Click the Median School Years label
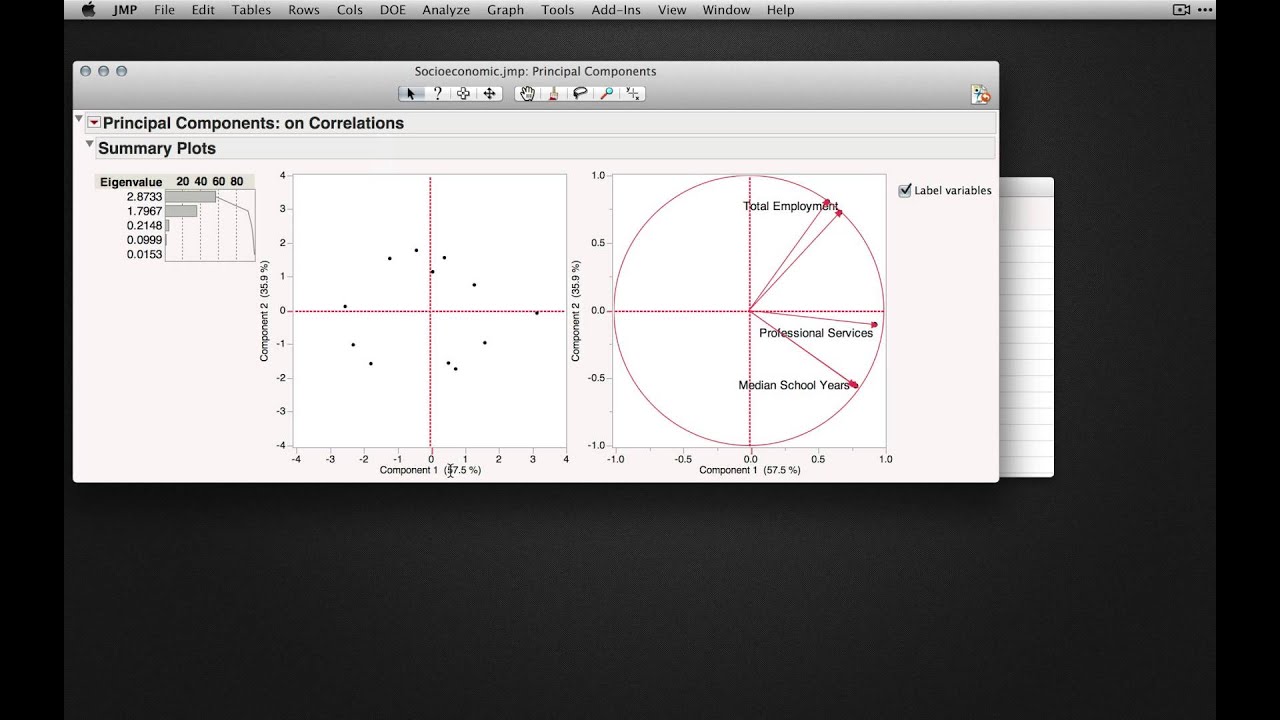 tap(794, 385)
